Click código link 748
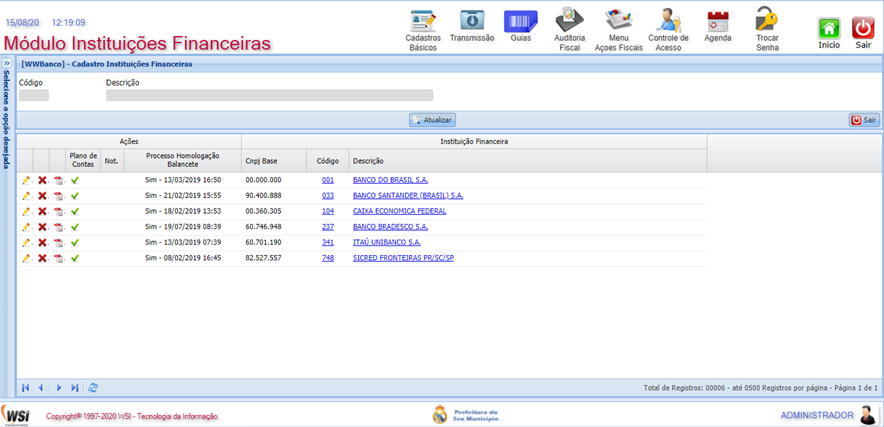Image resolution: width=884 pixels, height=427 pixels. (328, 258)
